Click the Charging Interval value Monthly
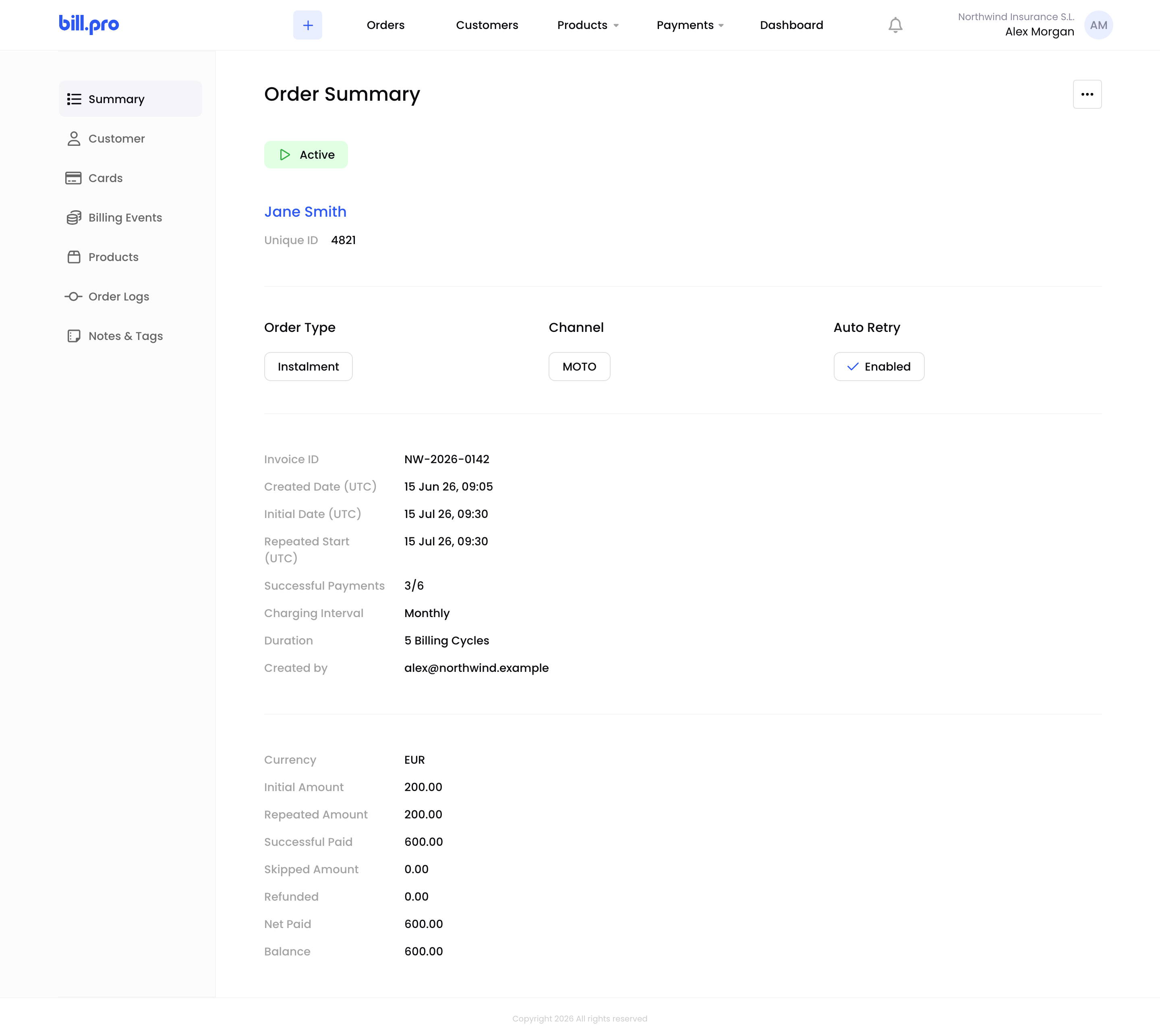1160x1036 pixels. tap(427, 613)
